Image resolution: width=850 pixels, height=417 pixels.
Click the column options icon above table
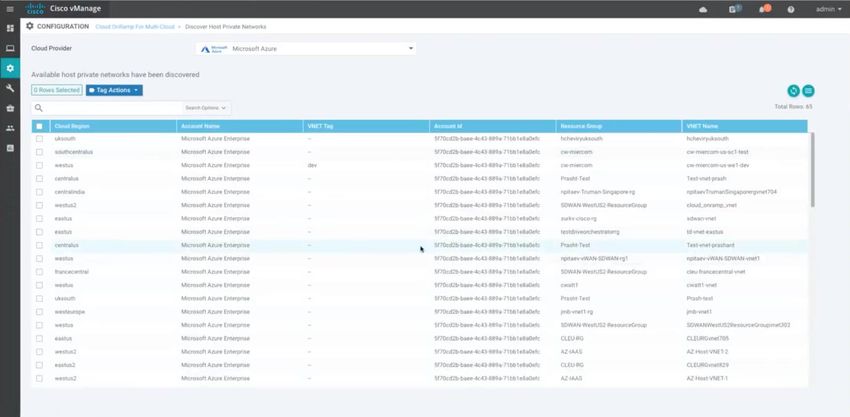[808, 91]
